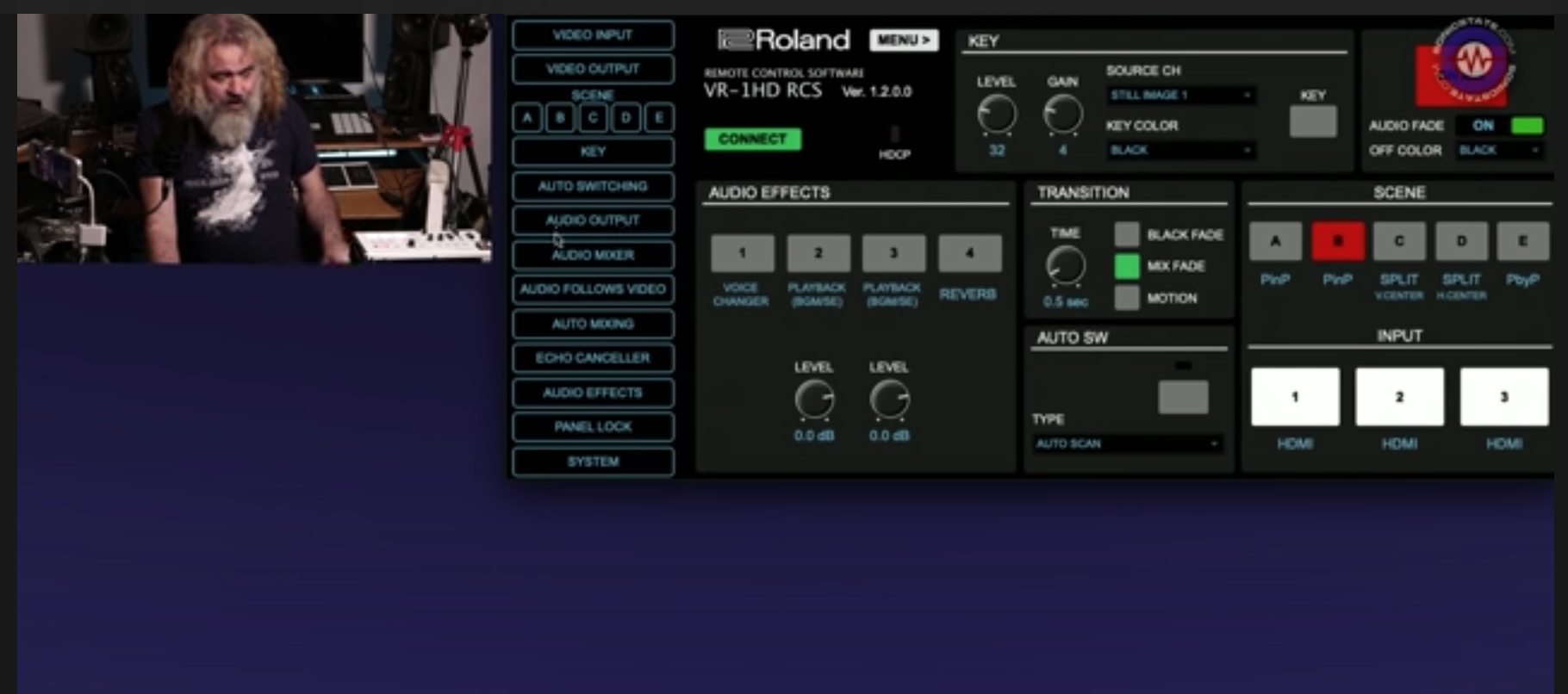Click the HDCP indicator
The width and height of the screenshot is (1568, 694).
coord(894,135)
